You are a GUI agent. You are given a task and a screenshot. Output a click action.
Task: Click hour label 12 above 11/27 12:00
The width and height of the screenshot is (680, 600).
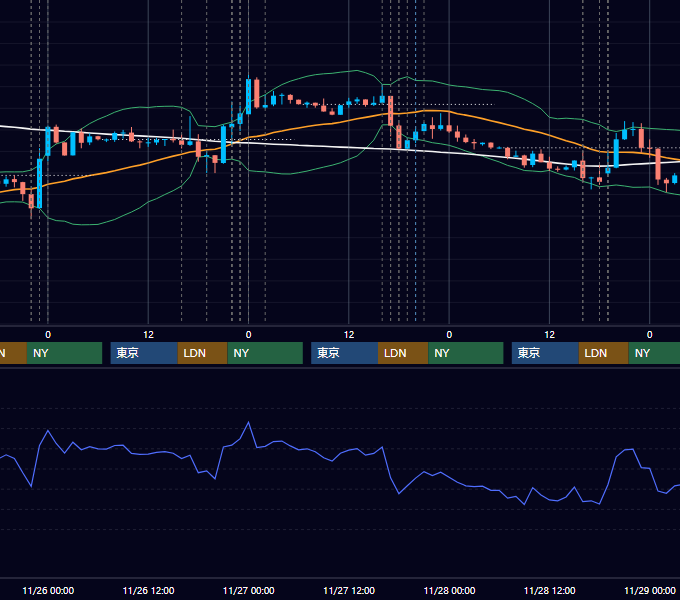click(x=349, y=335)
